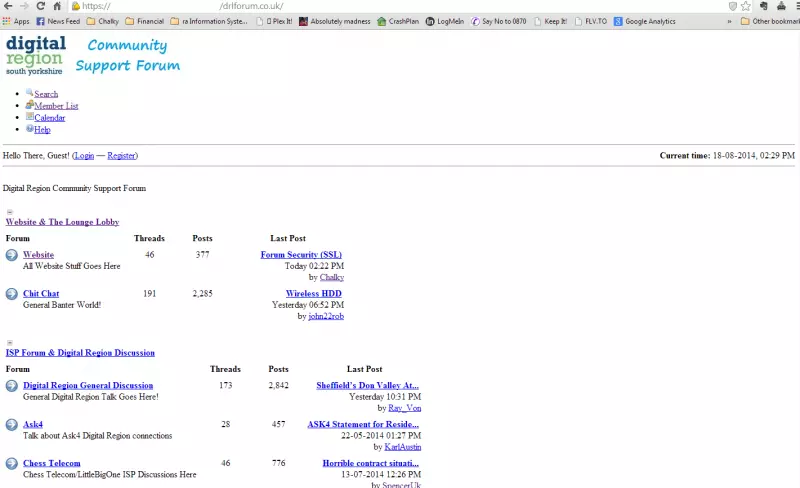Click the Digital Region General Discussion status icon
Screen dimensions: 800x488
(x=12, y=386)
